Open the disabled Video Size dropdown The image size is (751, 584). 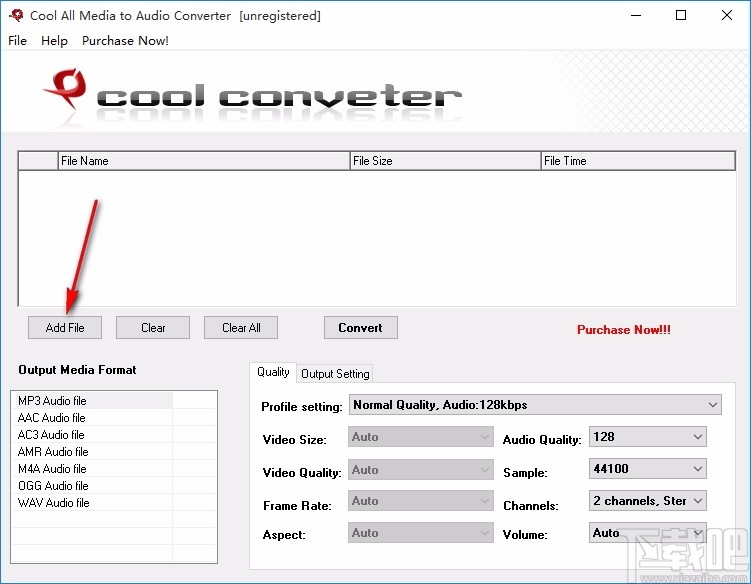421,437
